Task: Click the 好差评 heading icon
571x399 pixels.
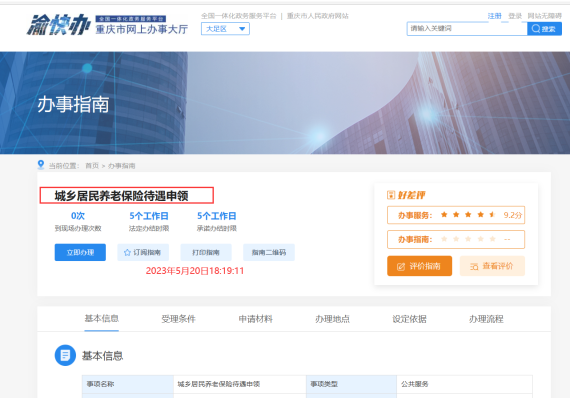Action: point(391,195)
